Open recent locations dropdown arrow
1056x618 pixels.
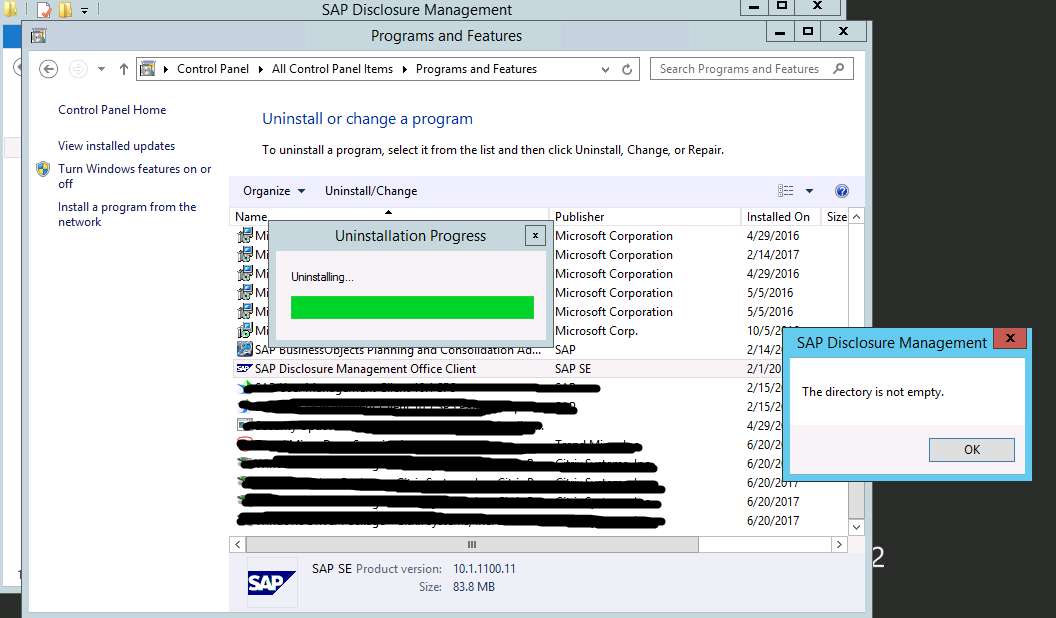tap(101, 69)
